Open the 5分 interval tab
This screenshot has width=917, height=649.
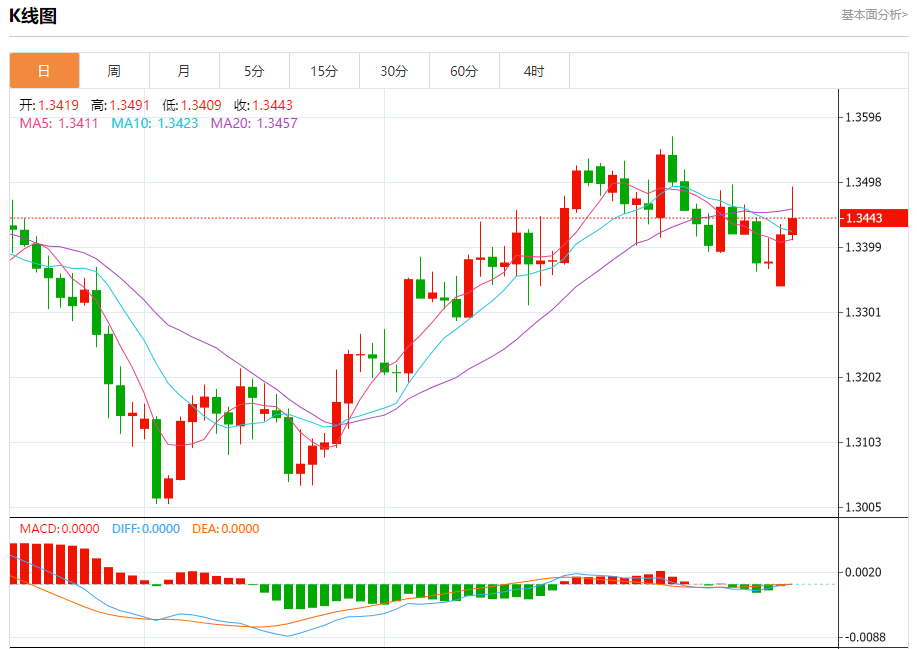pos(254,71)
